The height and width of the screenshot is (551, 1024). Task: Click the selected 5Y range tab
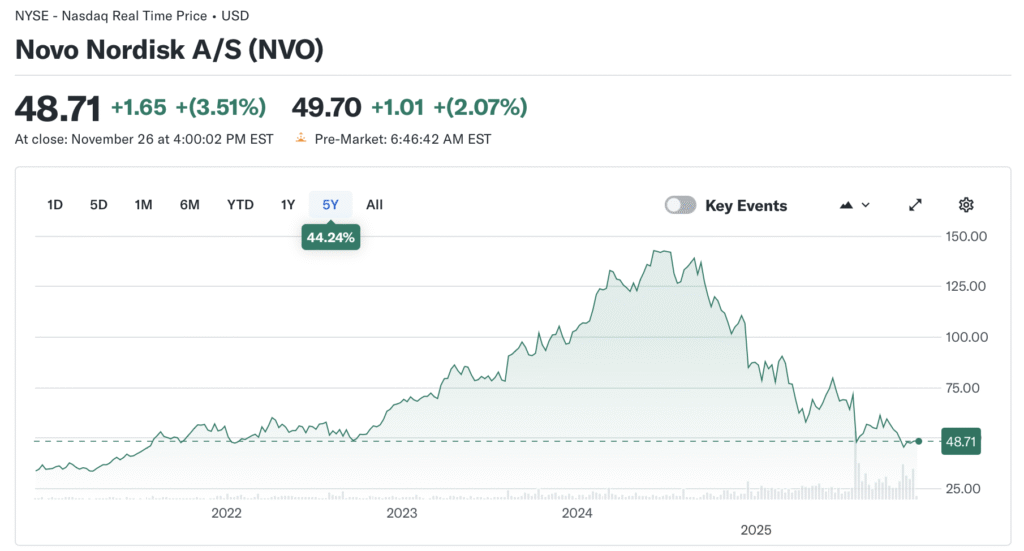330,205
